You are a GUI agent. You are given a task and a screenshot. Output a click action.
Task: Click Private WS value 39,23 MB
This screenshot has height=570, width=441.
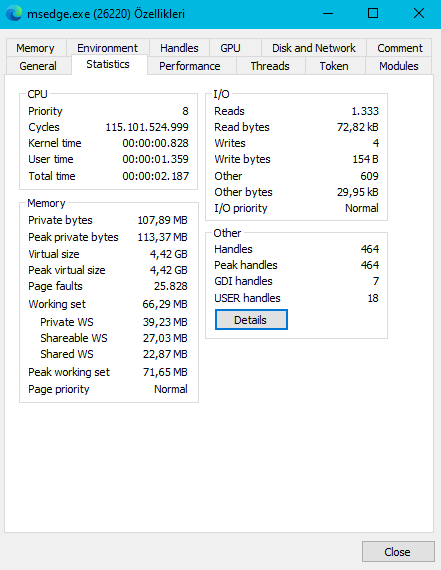(x=165, y=322)
